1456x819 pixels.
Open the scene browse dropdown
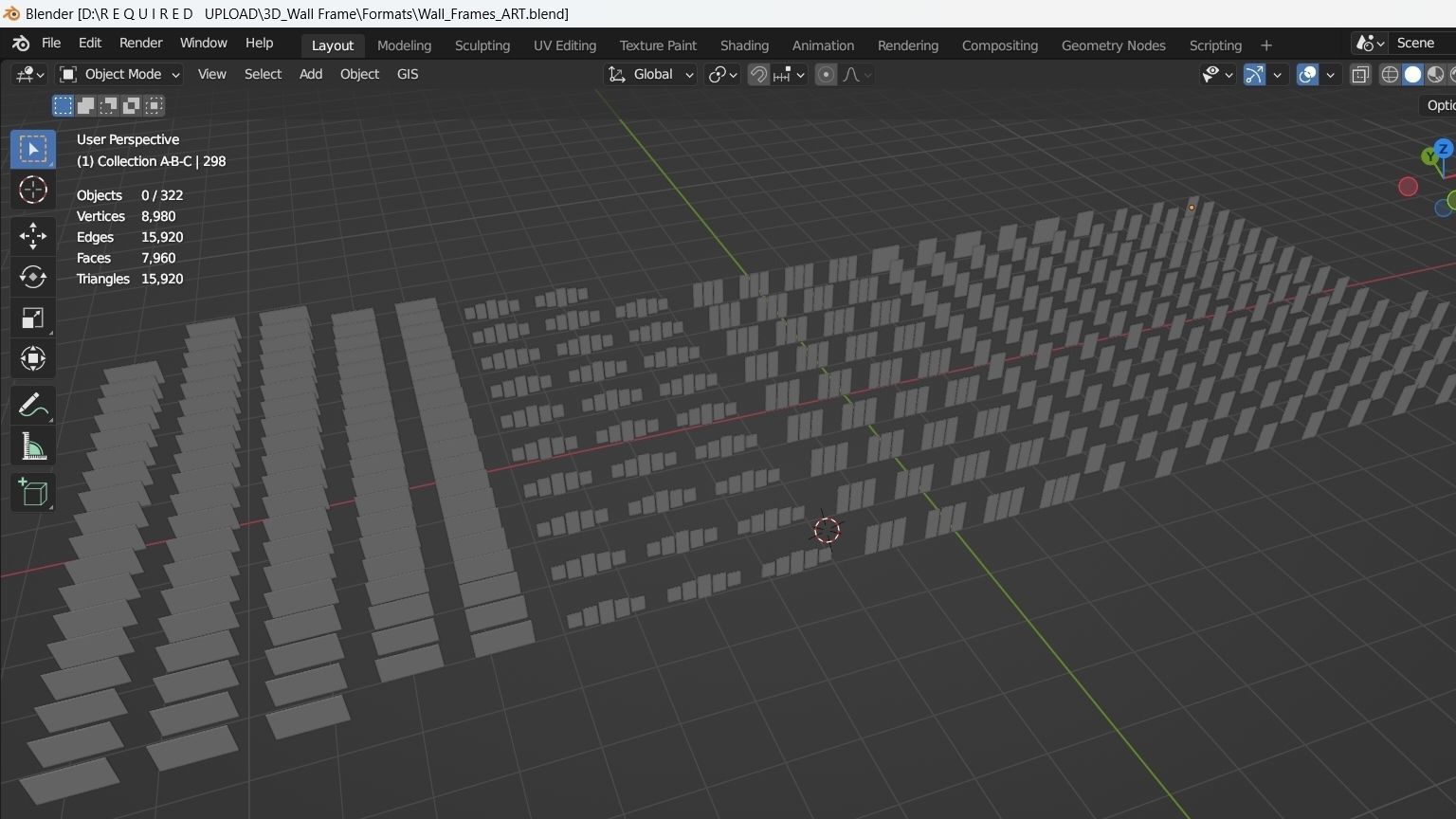point(1371,44)
